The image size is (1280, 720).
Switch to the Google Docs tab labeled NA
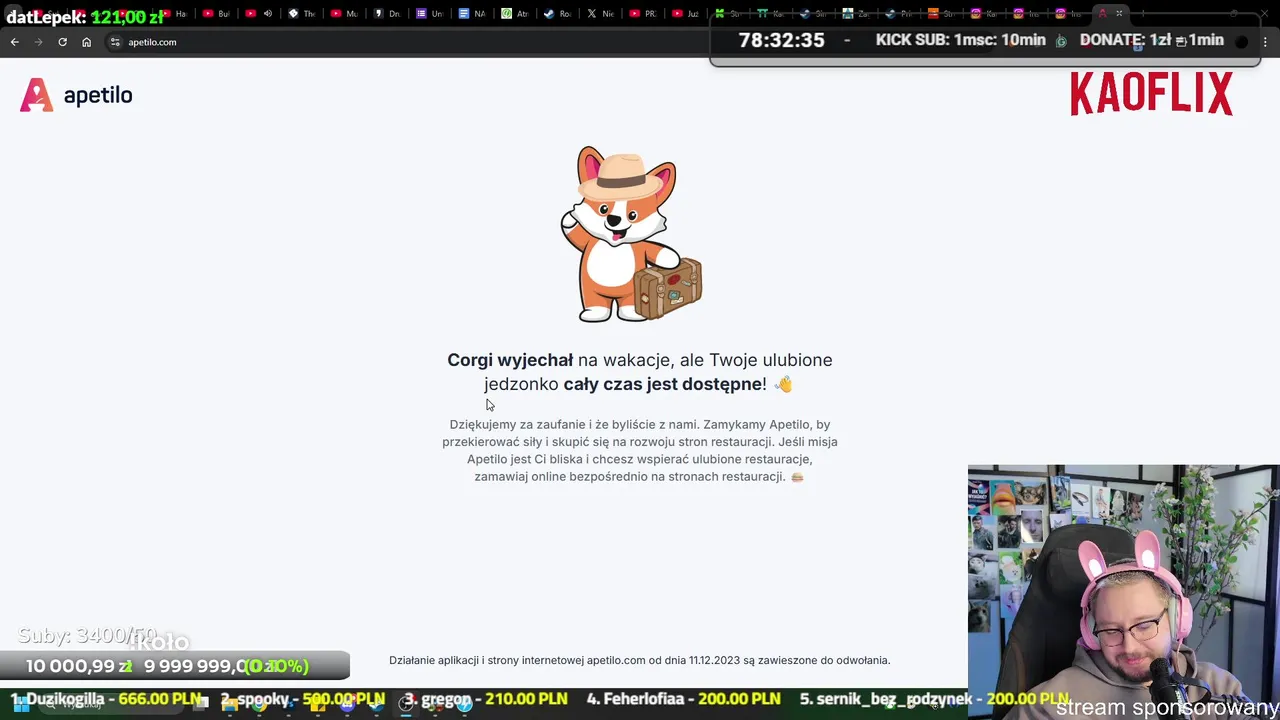tap(472, 14)
